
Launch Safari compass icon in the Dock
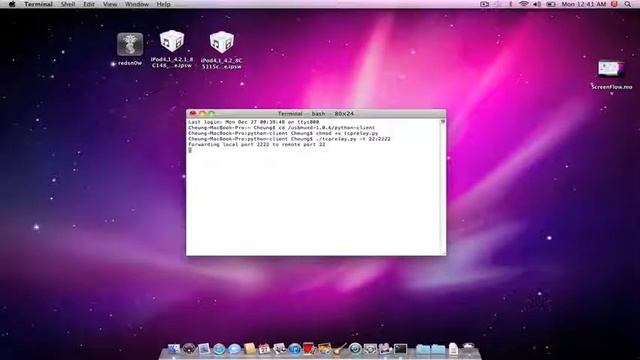[219, 349]
